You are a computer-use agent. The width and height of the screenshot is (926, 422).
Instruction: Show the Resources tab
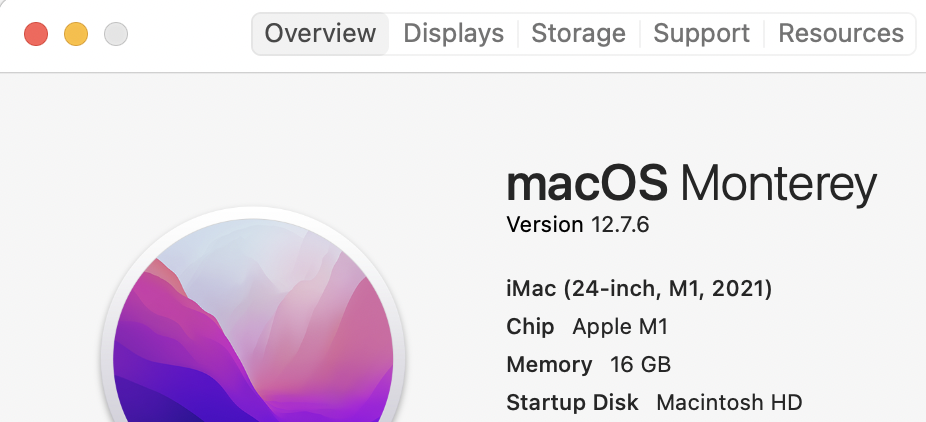point(841,33)
